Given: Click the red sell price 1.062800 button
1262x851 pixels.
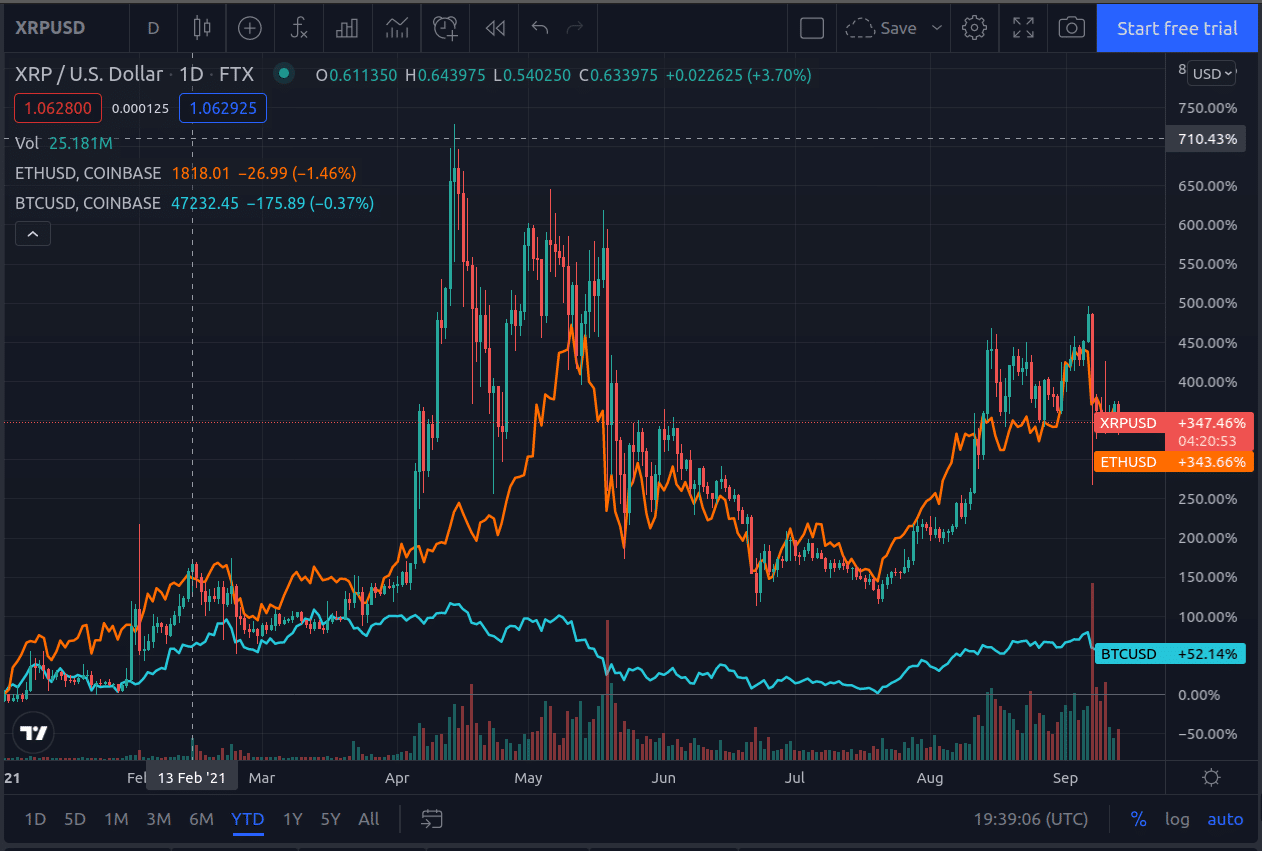Looking at the screenshot, I should pos(57,107).
